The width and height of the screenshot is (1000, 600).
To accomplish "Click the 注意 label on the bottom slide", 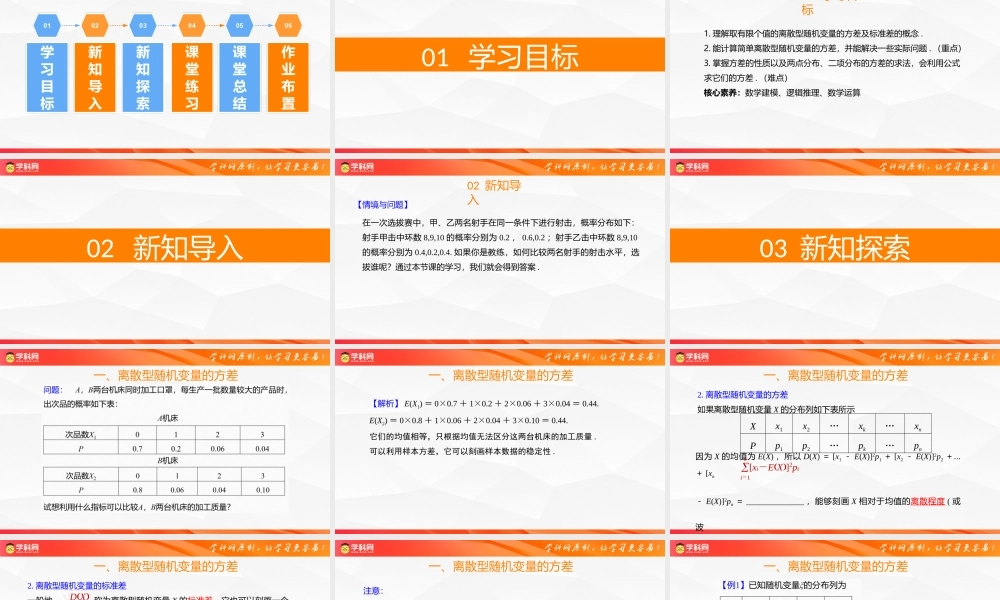I will pyautogui.click(x=373, y=590).
